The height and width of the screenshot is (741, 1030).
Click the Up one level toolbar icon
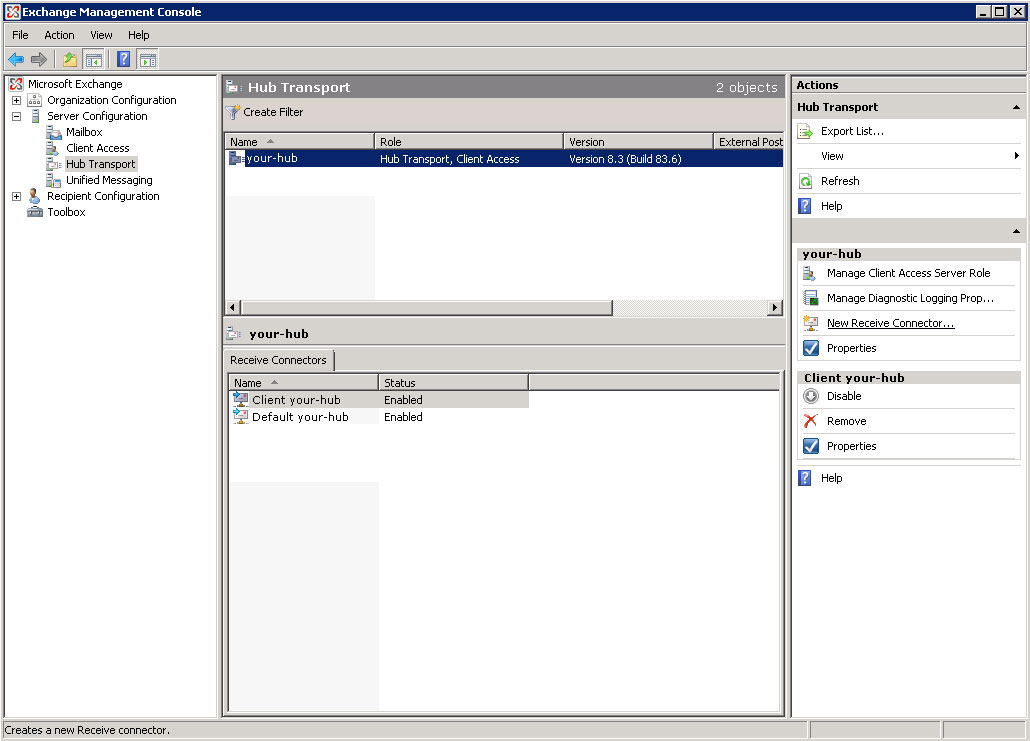pos(70,60)
